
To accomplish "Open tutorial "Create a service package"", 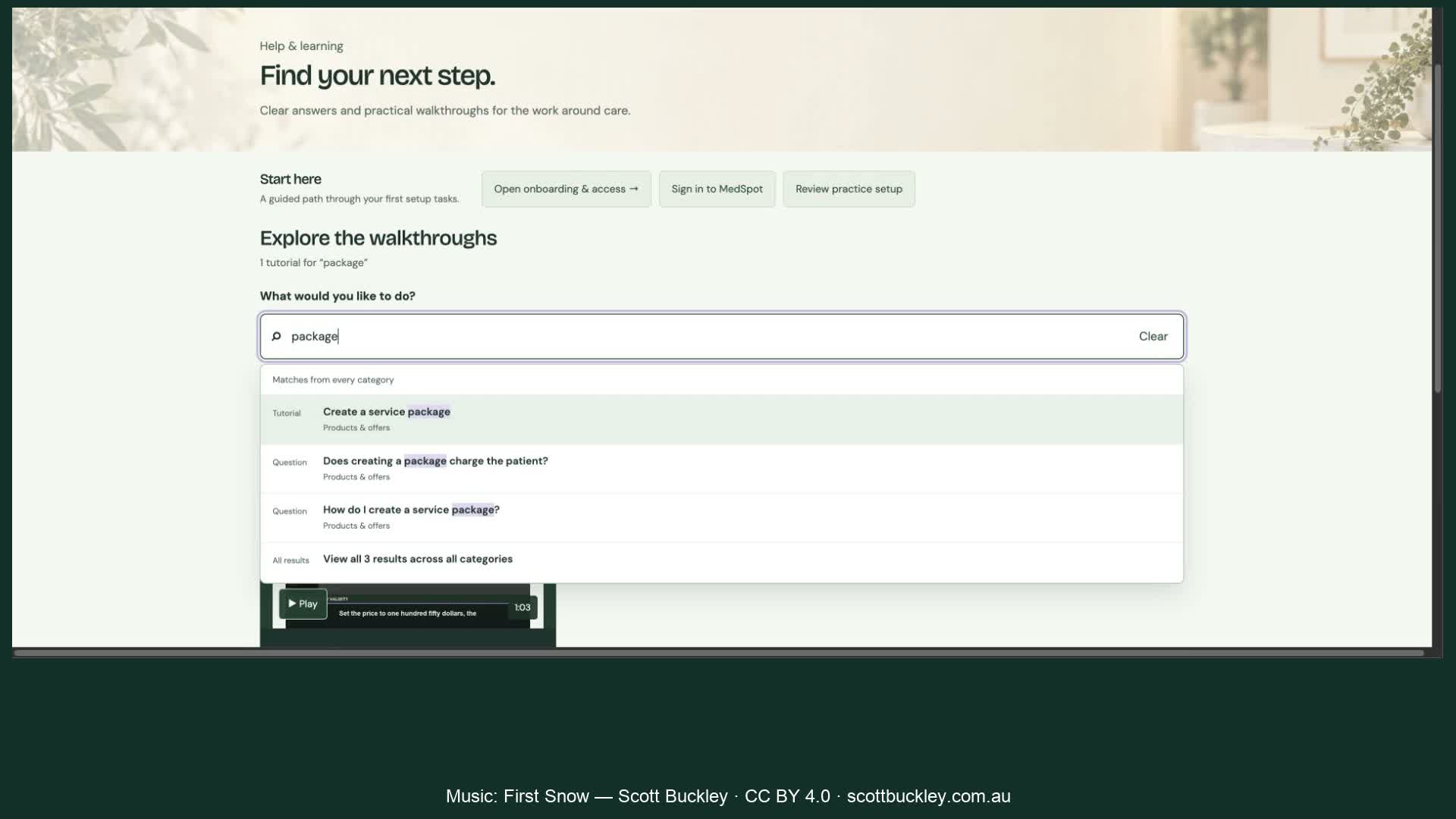I will [721, 419].
